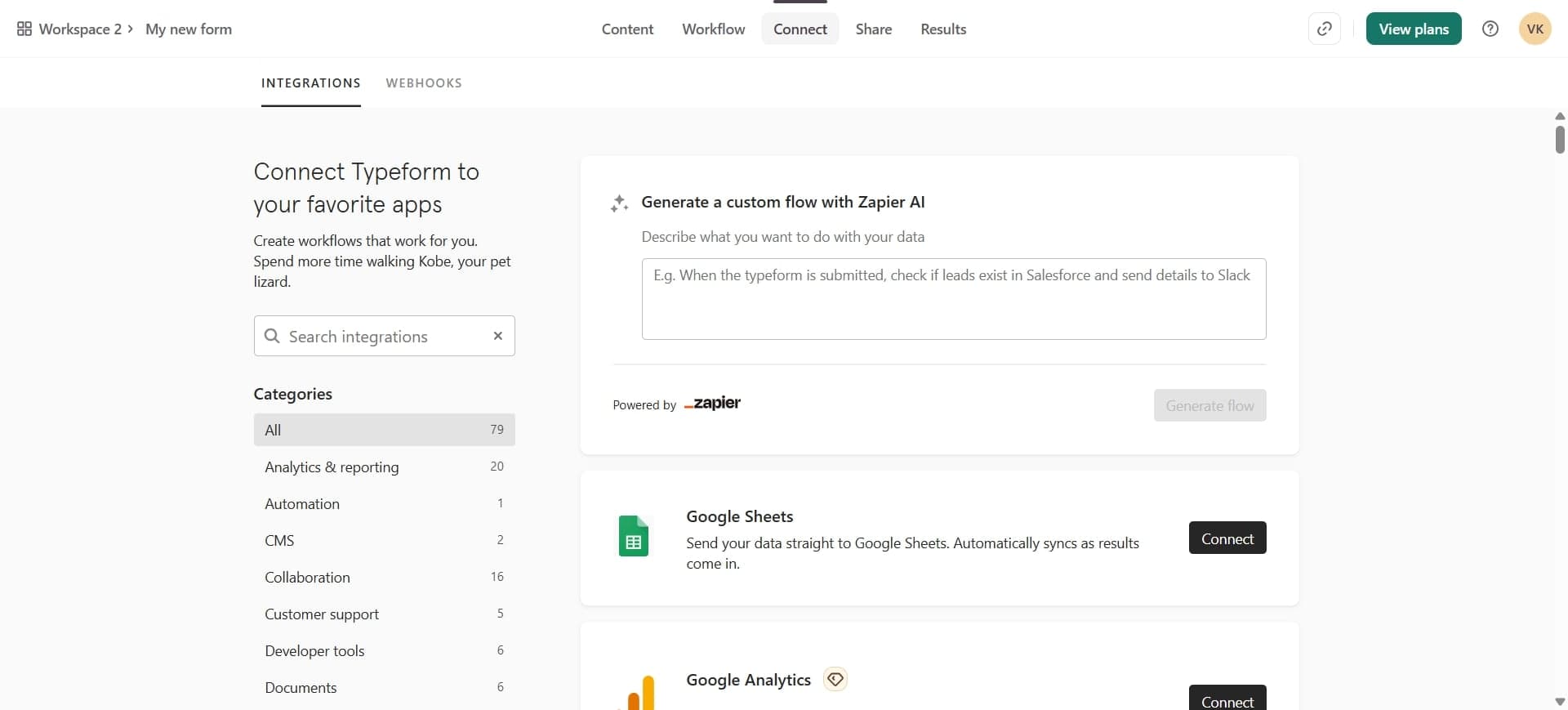Filter by Documents category

click(385, 687)
